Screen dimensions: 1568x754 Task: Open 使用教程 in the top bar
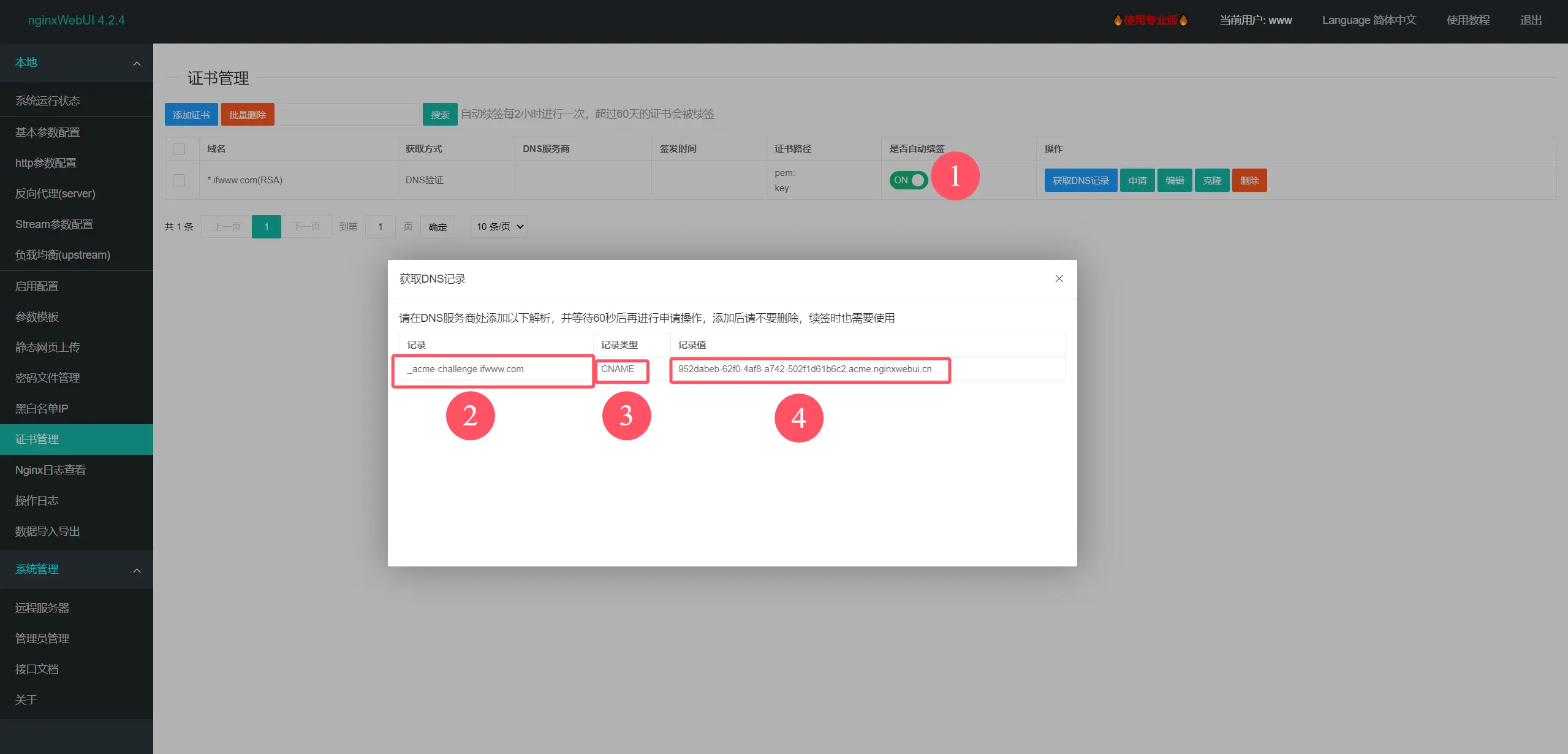(x=1468, y=20)
